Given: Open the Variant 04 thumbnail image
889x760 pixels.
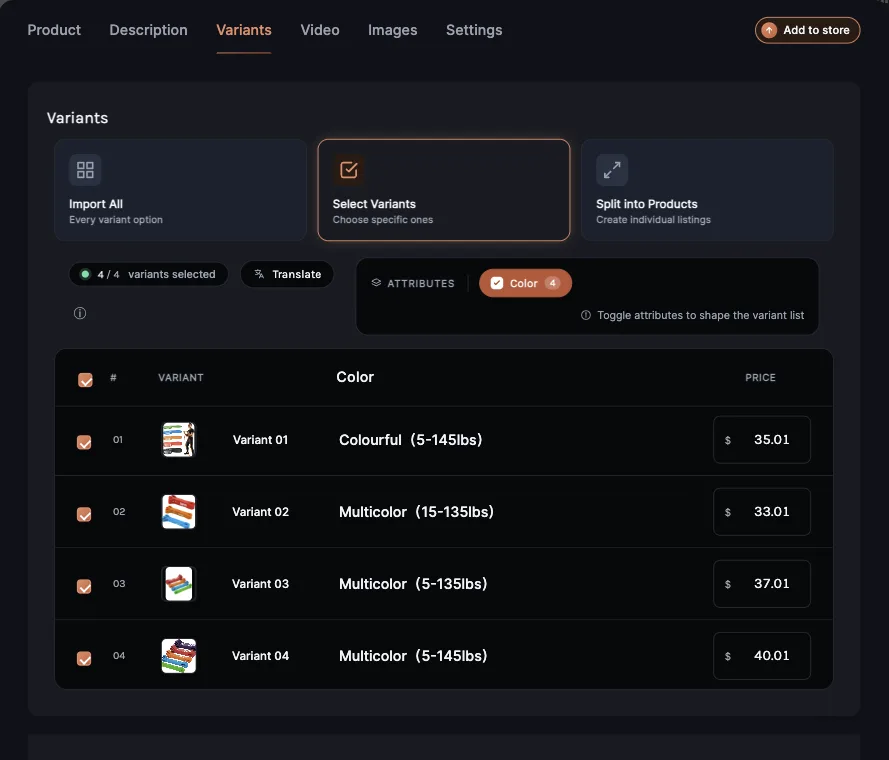Looking at the screenshot, I should pyautogui.click(x=179, y=656).
